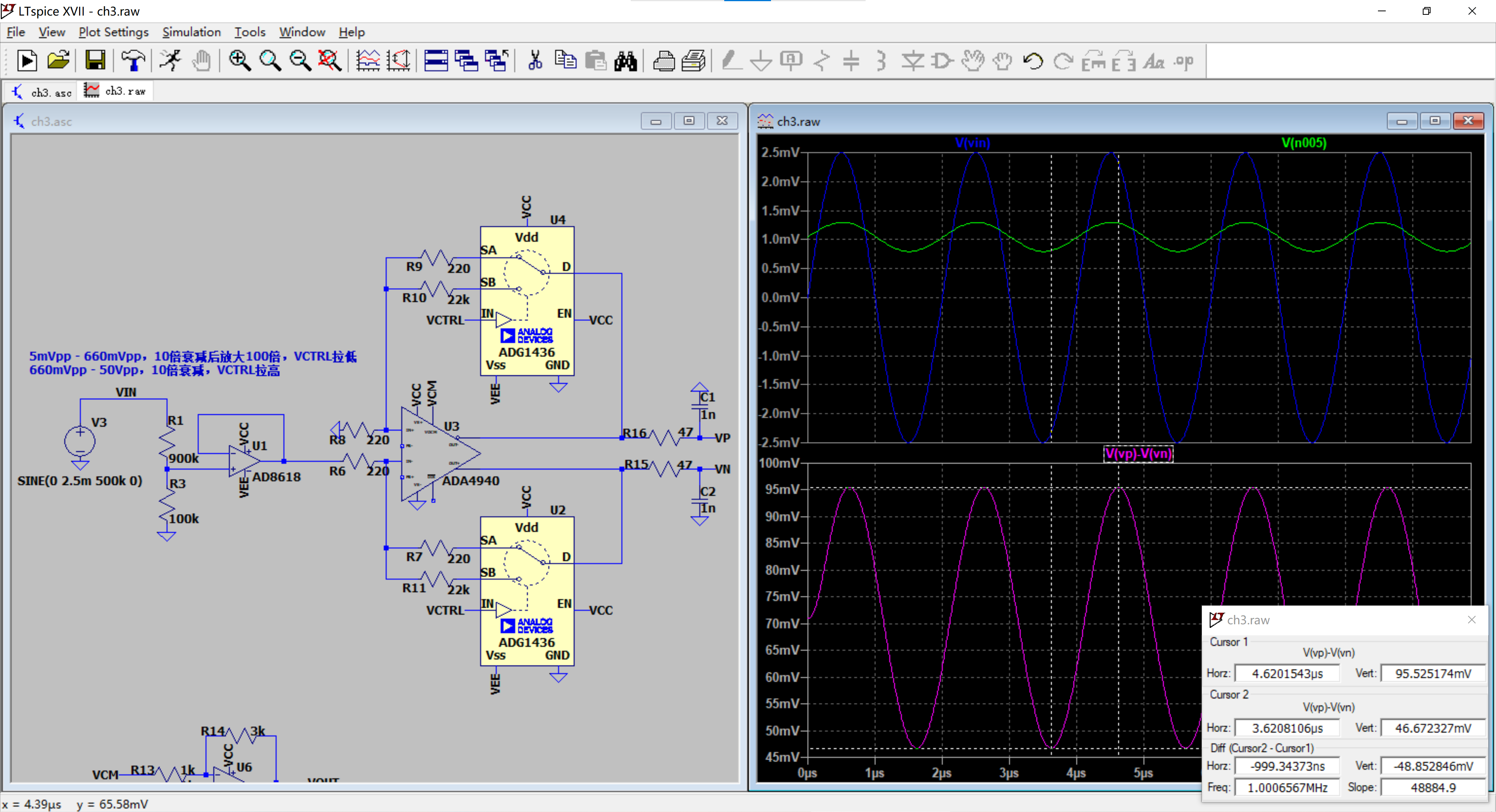Click the Copy icon in toolbar
Viewport: 1496px width, 812px height.
[x=565, y=60]
